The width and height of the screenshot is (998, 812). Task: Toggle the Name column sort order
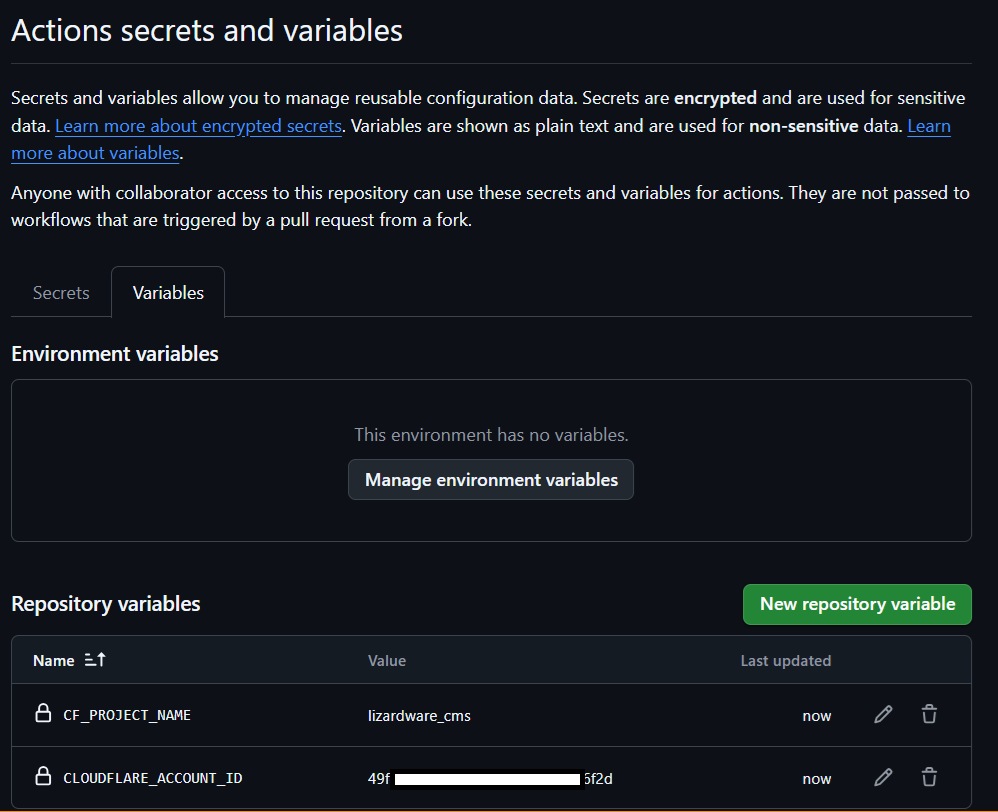pyautogui.click(x=94, y=659)
